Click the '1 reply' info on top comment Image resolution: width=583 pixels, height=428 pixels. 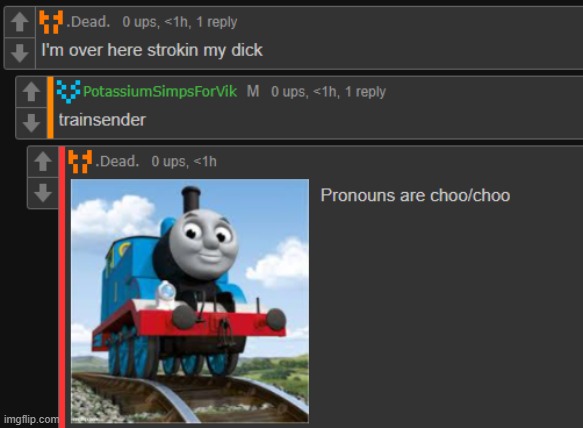point(216,22)
